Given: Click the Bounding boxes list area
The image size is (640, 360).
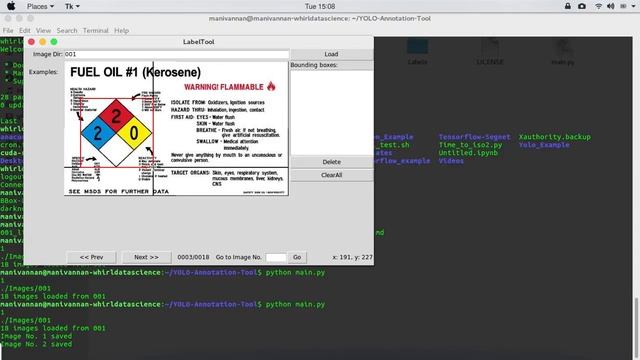Looking at the screenshot, I should [x=331, y=113].
